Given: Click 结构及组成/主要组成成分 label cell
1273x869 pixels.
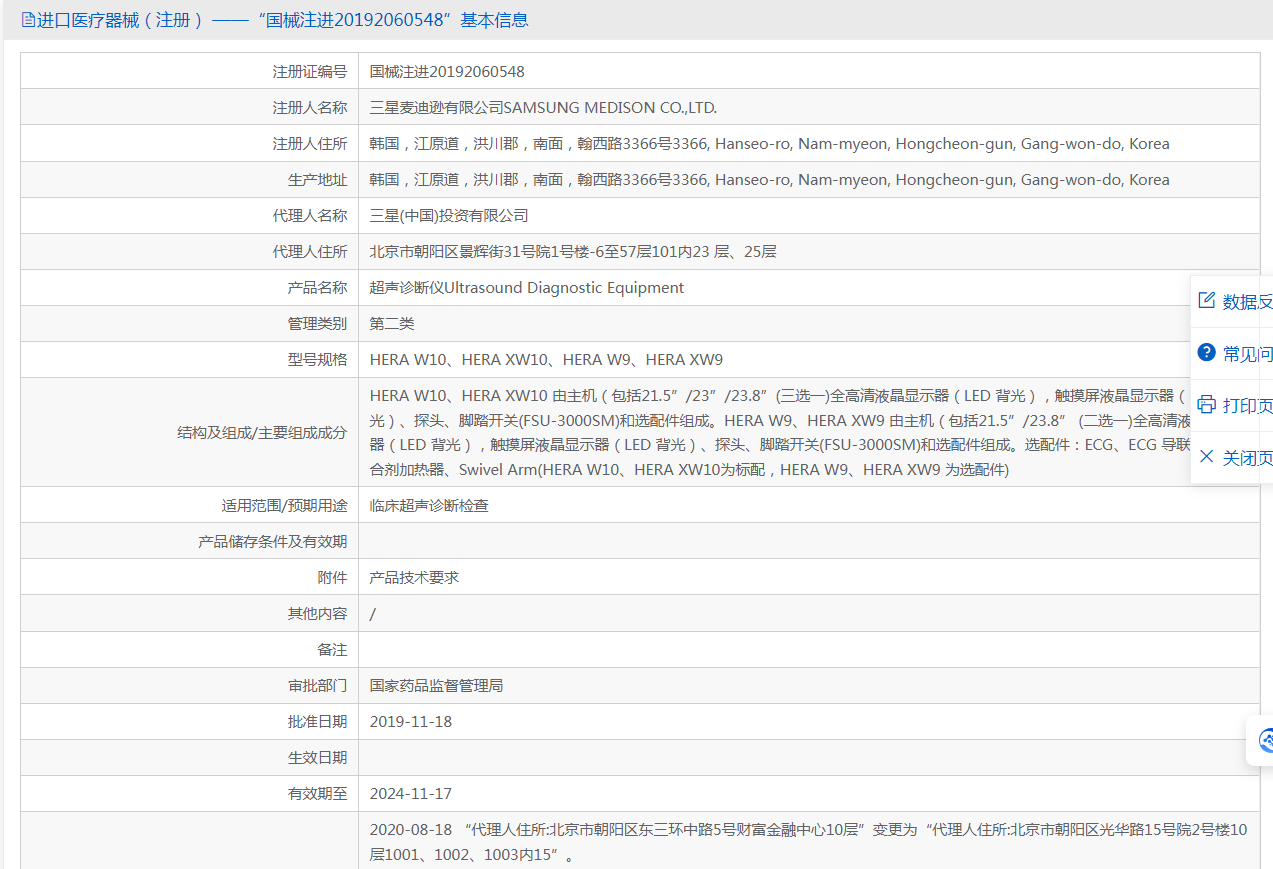Looking at the screenshot, I should [x=190, y=432].
